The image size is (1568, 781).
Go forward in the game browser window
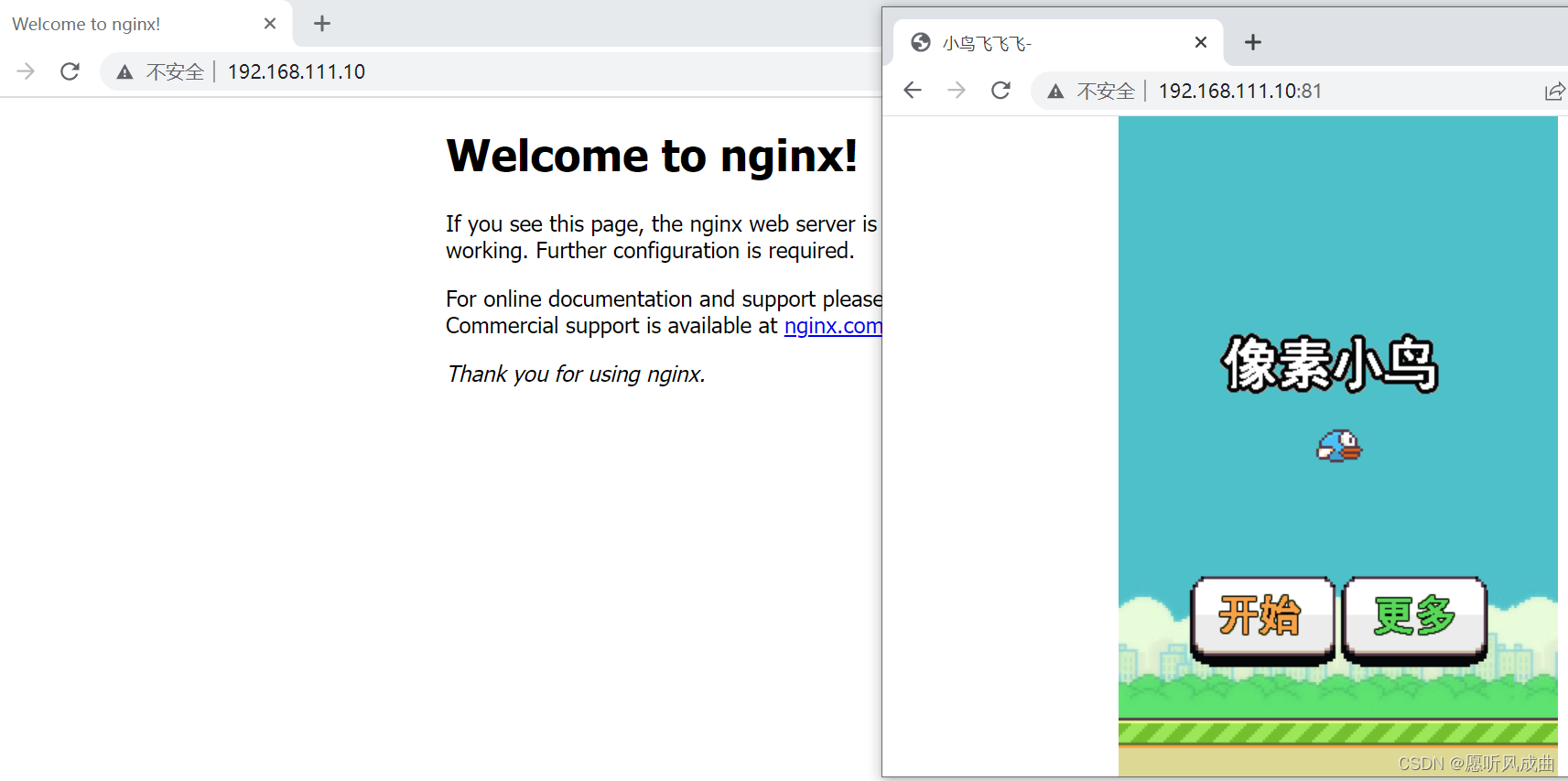pyautogui.click(x=957, y=90)
